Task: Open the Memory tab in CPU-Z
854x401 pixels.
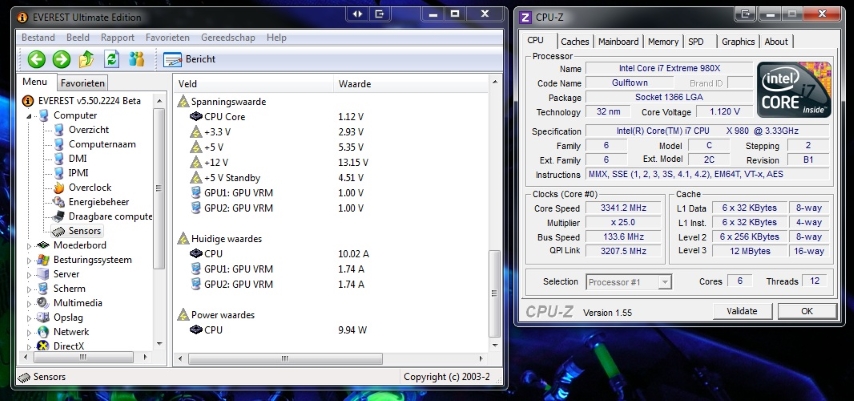Action: tap(663, 41)
